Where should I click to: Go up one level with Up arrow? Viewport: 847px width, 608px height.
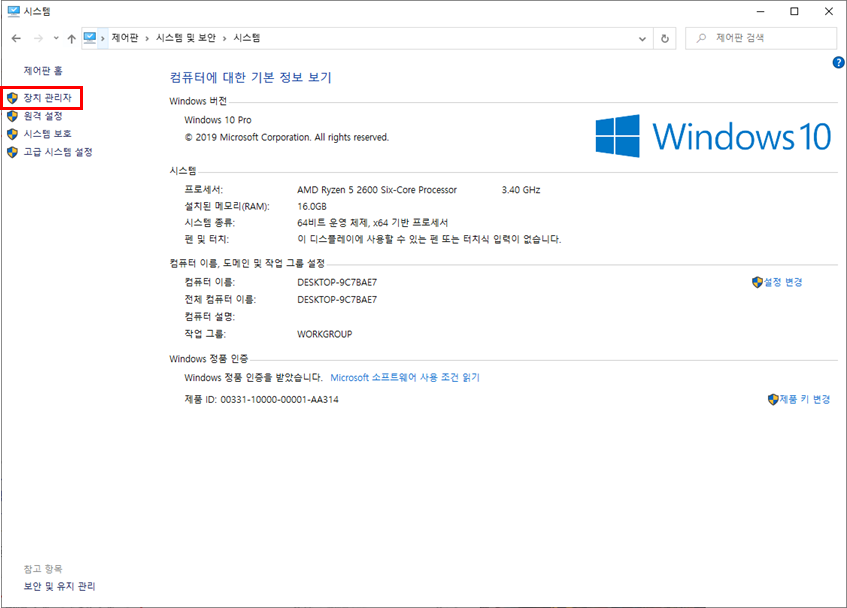tap(71, 38)
